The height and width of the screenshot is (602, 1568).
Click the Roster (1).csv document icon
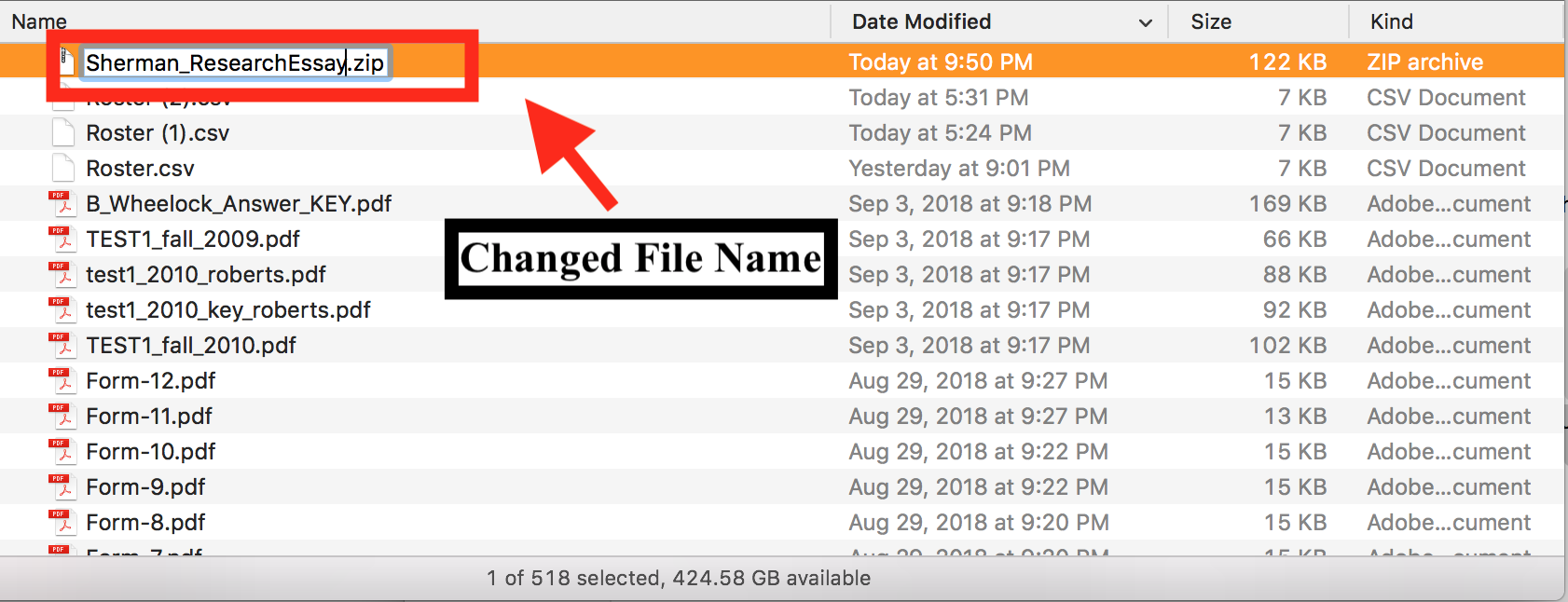coord(63,133)
